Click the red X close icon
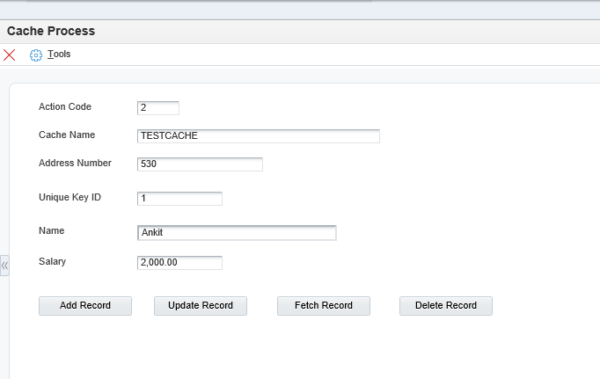The width and height of the screenshot is (600, 379). click(x=9, y=55)
